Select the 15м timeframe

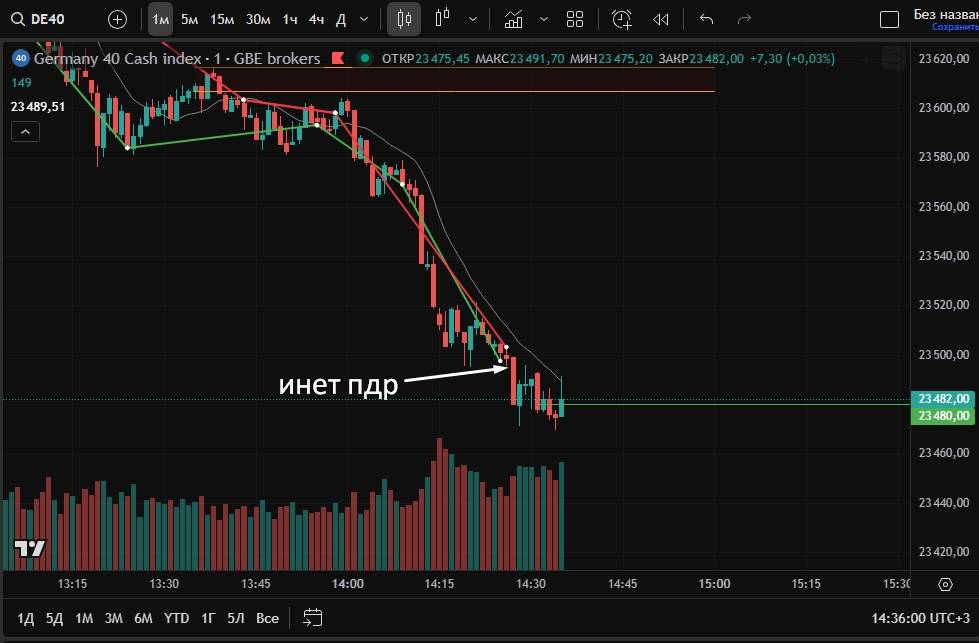click(222, 19)
